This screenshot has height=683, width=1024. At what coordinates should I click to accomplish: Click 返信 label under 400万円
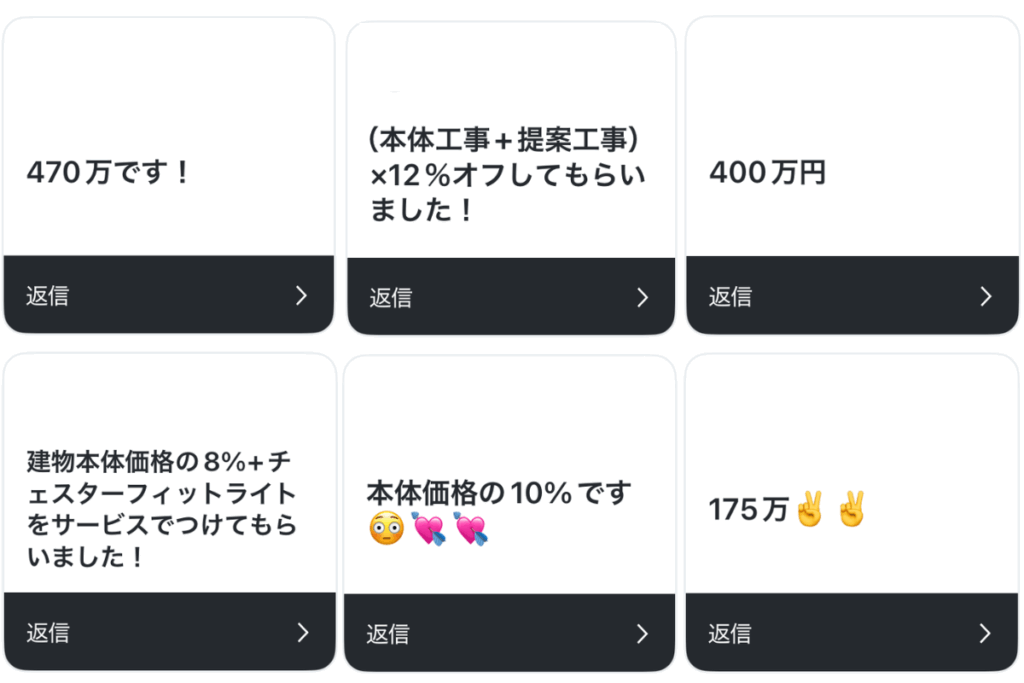pos(730,296)
